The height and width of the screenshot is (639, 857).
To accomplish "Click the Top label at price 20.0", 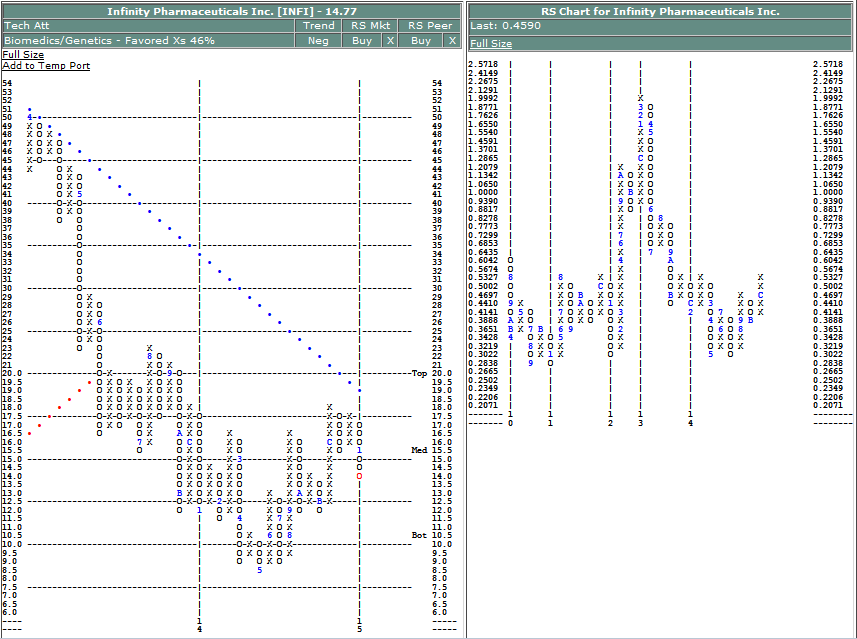I will click(419, 373).
